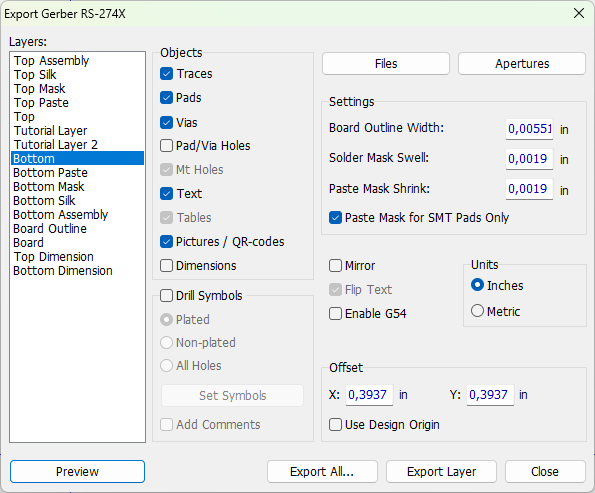Select the highlighted Bottom layer
595x493 pixels.
pyautogui.click(x=77, y=158)
